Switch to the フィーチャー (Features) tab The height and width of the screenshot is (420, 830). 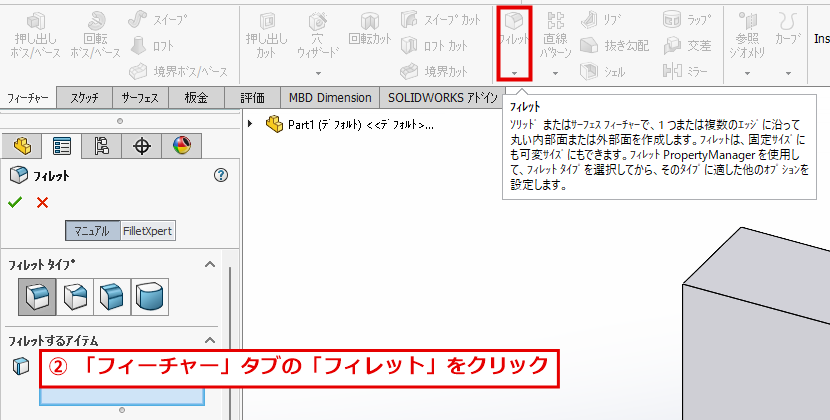tap(28, 98)
